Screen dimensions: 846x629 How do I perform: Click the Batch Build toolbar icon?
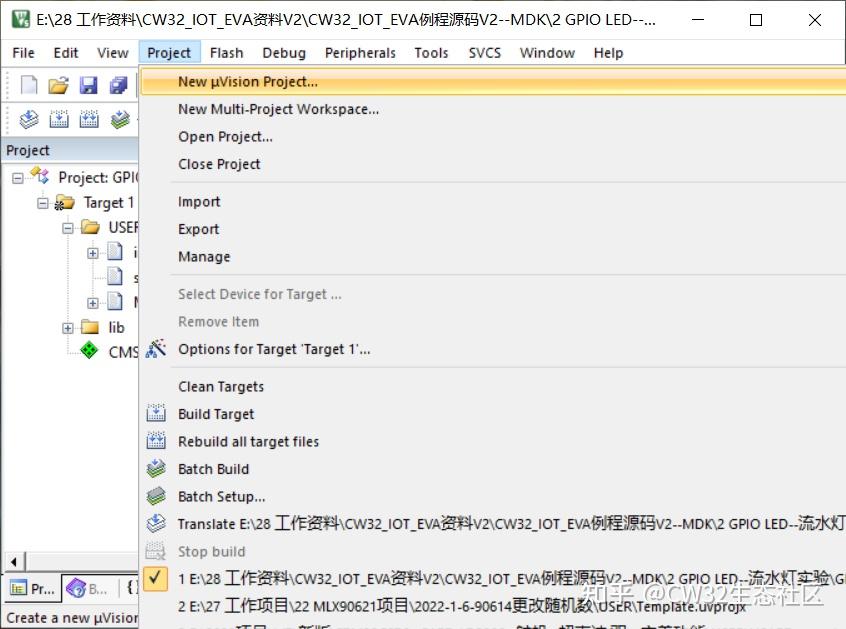120,119
